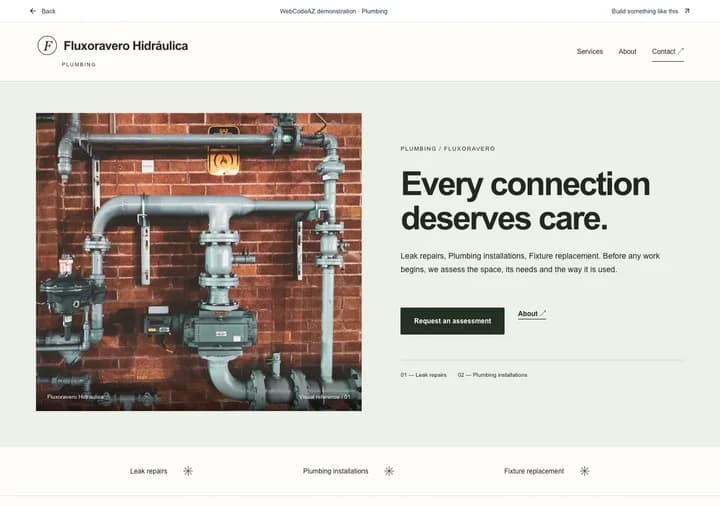Click Leak repairs in the bottom strip
Screen dimensions: 720x506
tap(148, 471)
